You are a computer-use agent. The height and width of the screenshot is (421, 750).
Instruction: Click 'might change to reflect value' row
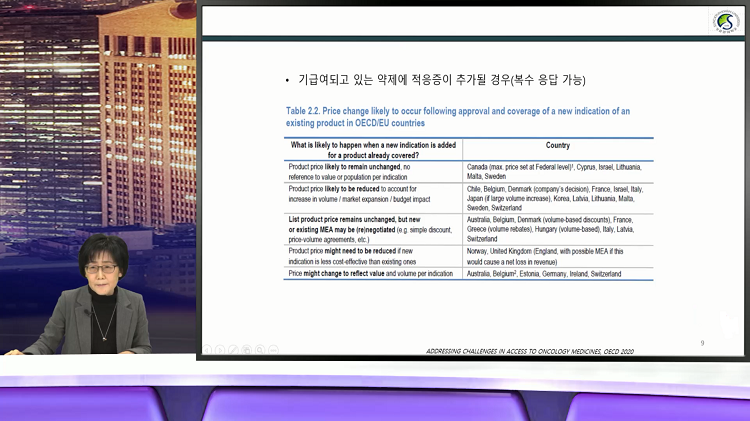pos(374,273)
